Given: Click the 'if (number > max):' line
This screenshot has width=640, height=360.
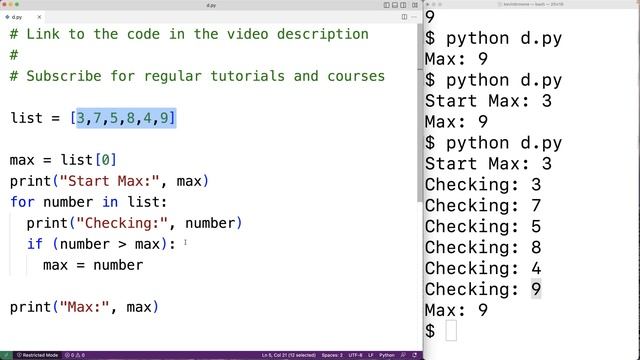Looking at the screenshot, I should 101,244.
